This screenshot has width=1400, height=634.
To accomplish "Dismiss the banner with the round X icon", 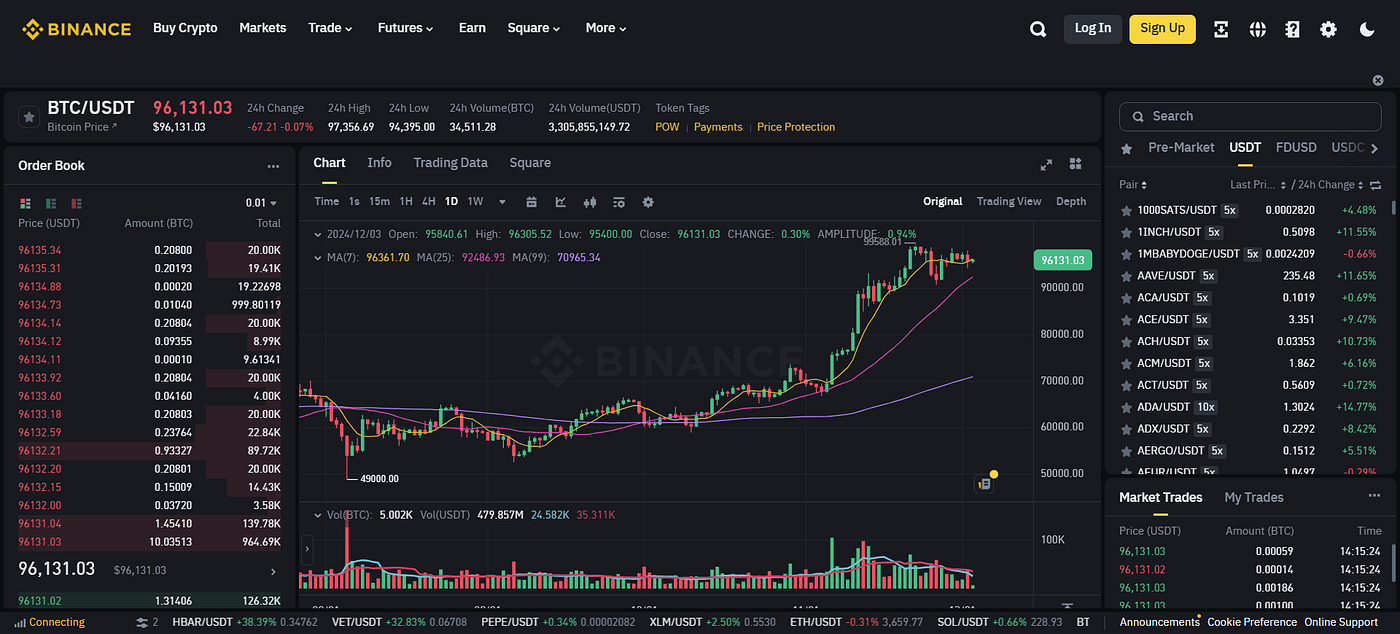I will point(1379,80).
